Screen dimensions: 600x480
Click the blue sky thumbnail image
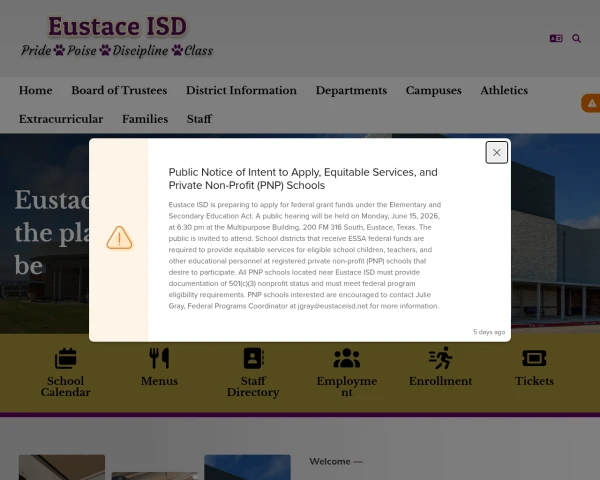tap(248, 467)
